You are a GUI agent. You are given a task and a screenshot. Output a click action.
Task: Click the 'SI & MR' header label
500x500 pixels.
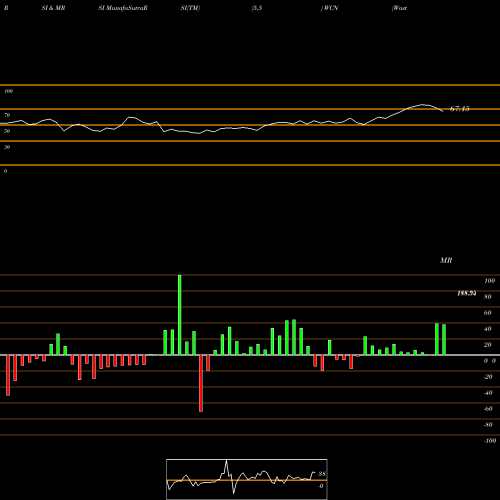pos(53,8)
